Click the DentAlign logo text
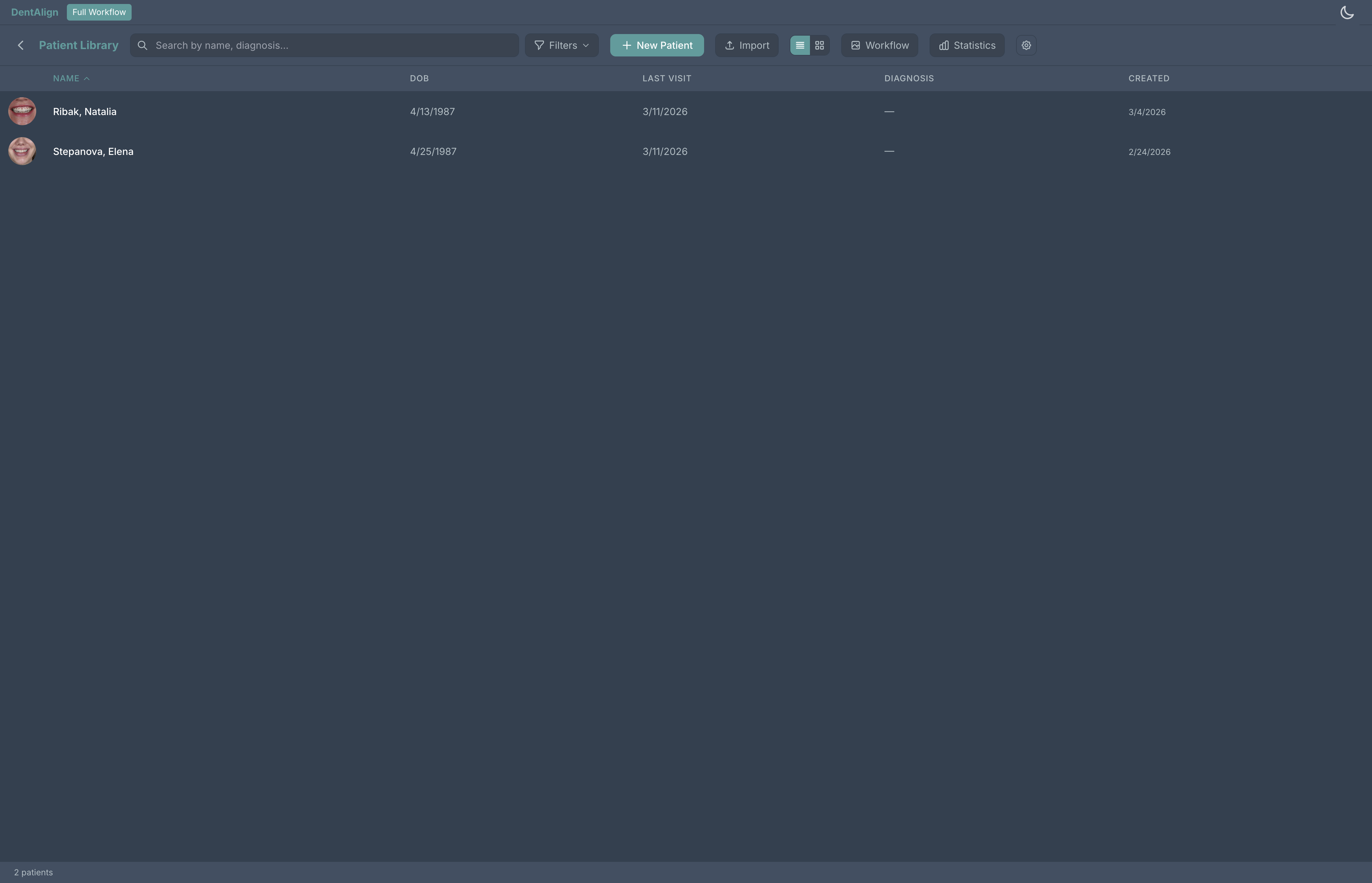Viewport: 1372px width, 883px height. click(34, 12)
